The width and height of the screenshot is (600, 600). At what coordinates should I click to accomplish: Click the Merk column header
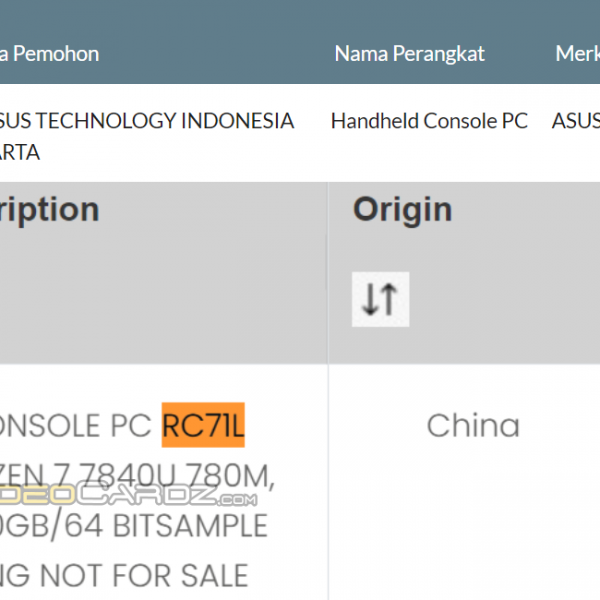click(x=577, y=54)
